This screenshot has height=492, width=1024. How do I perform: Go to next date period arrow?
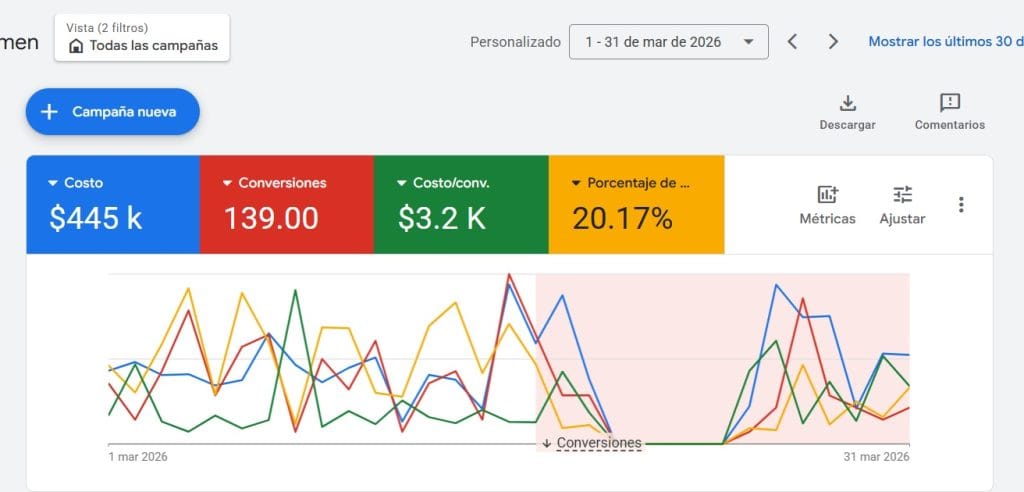(833, 42)
